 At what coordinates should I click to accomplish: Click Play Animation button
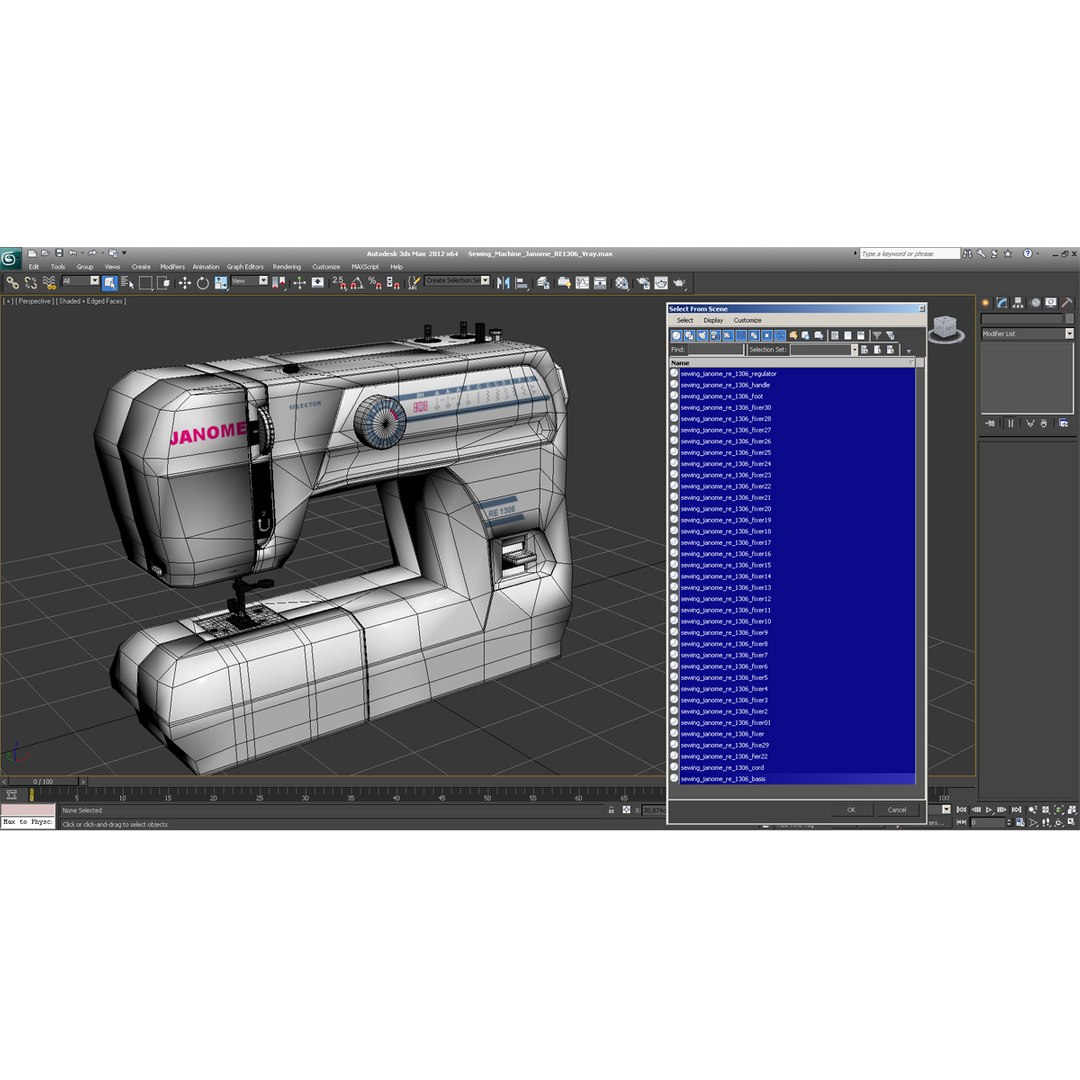tap(989, 810)
